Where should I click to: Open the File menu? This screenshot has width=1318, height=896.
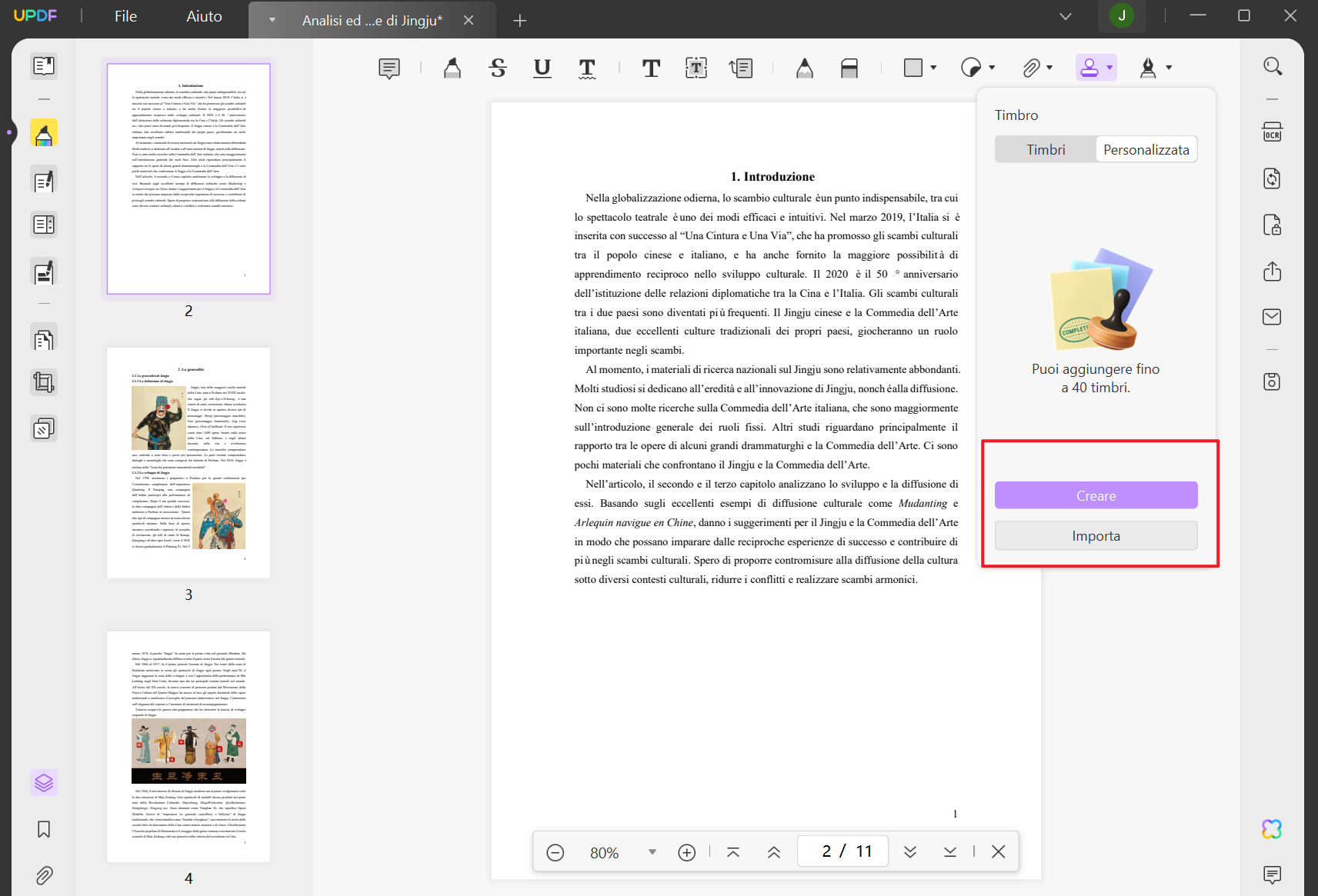point(125,16)
